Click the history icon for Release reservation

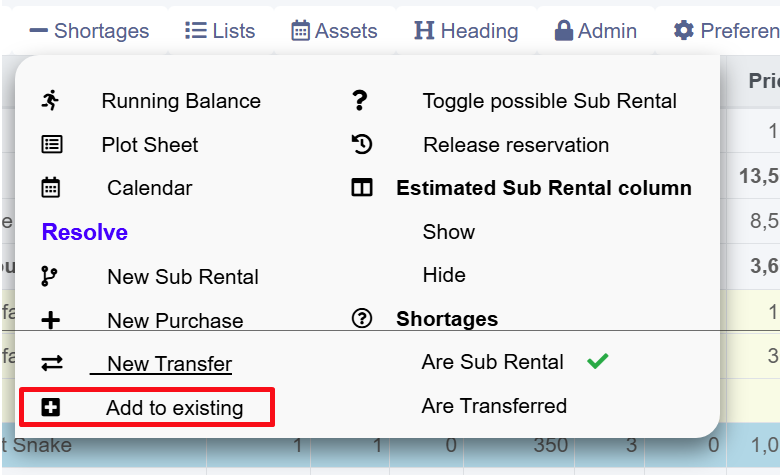click(362, 144)
